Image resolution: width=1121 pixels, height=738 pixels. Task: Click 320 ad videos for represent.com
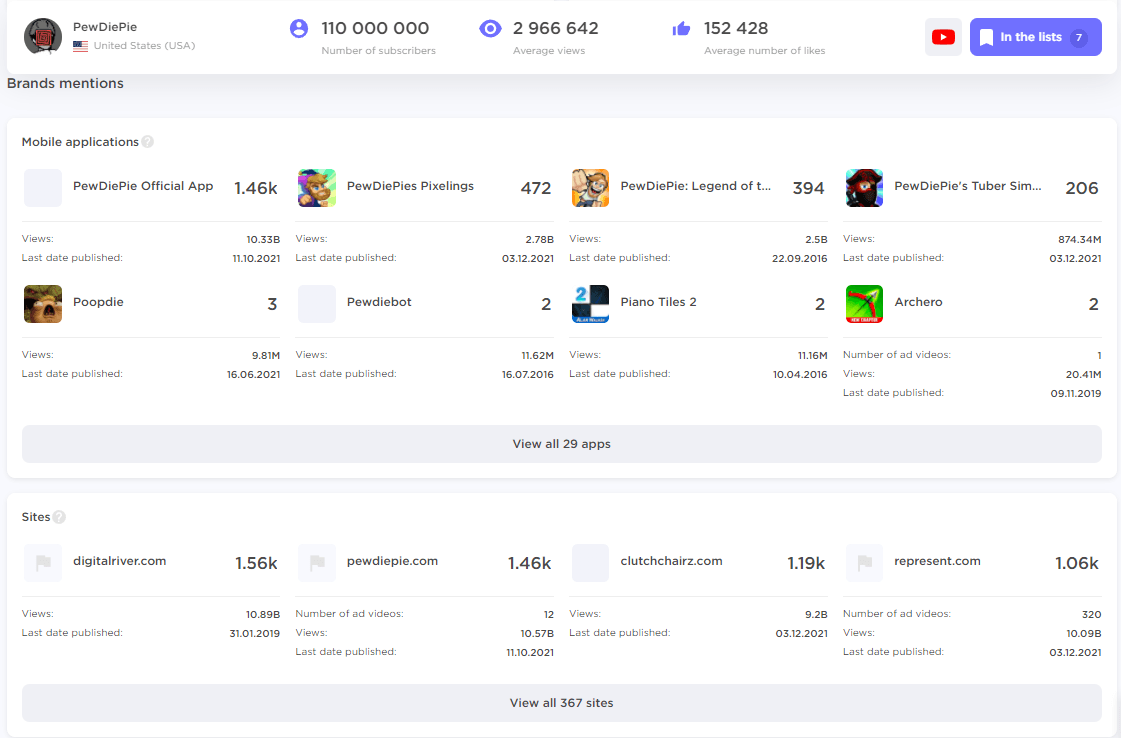tap(1092, 614)
